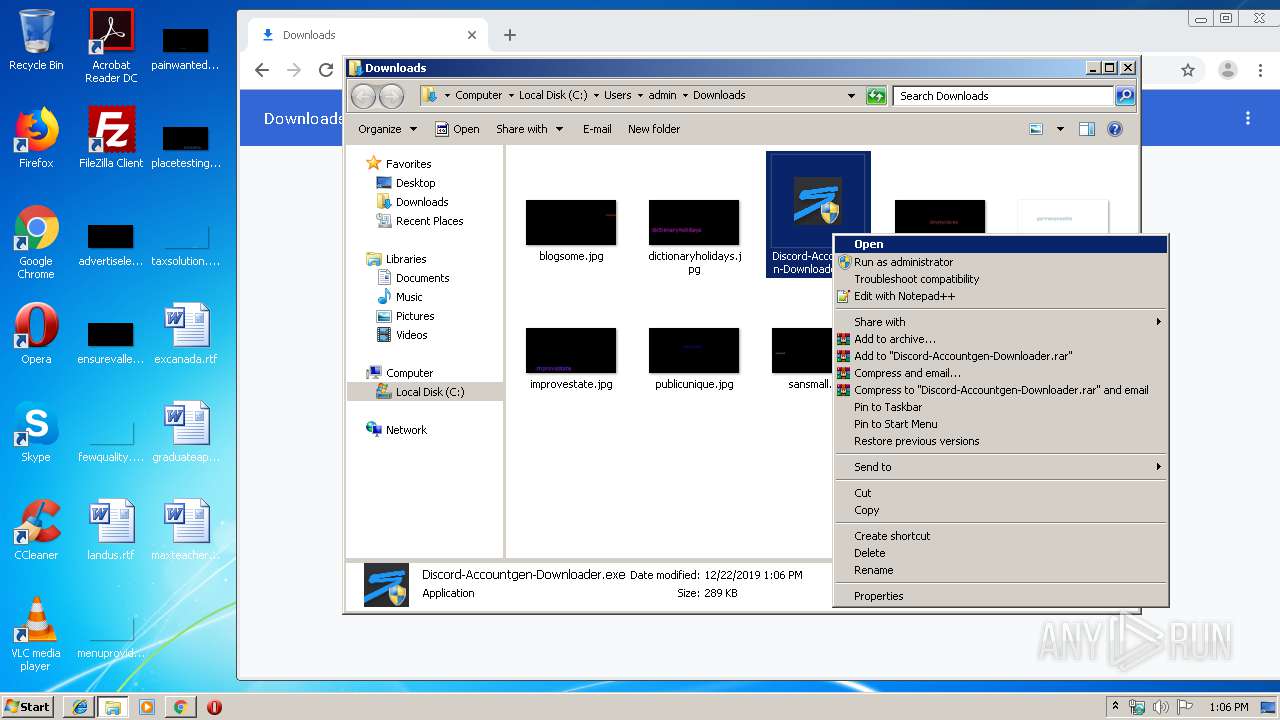Viewport: 1280px width, 720px height.
Task: Click the Explorer Forward navigation button
Action: (391, 96)
